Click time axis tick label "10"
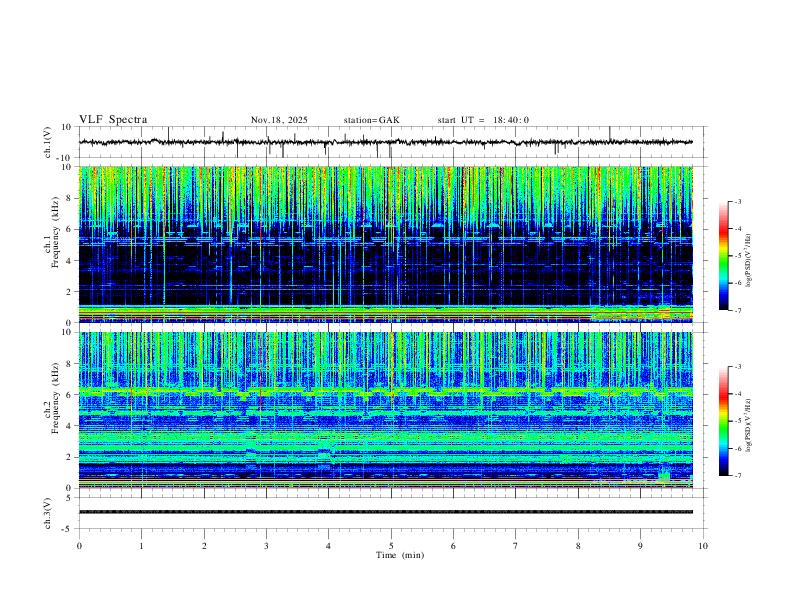 [703, 546]
